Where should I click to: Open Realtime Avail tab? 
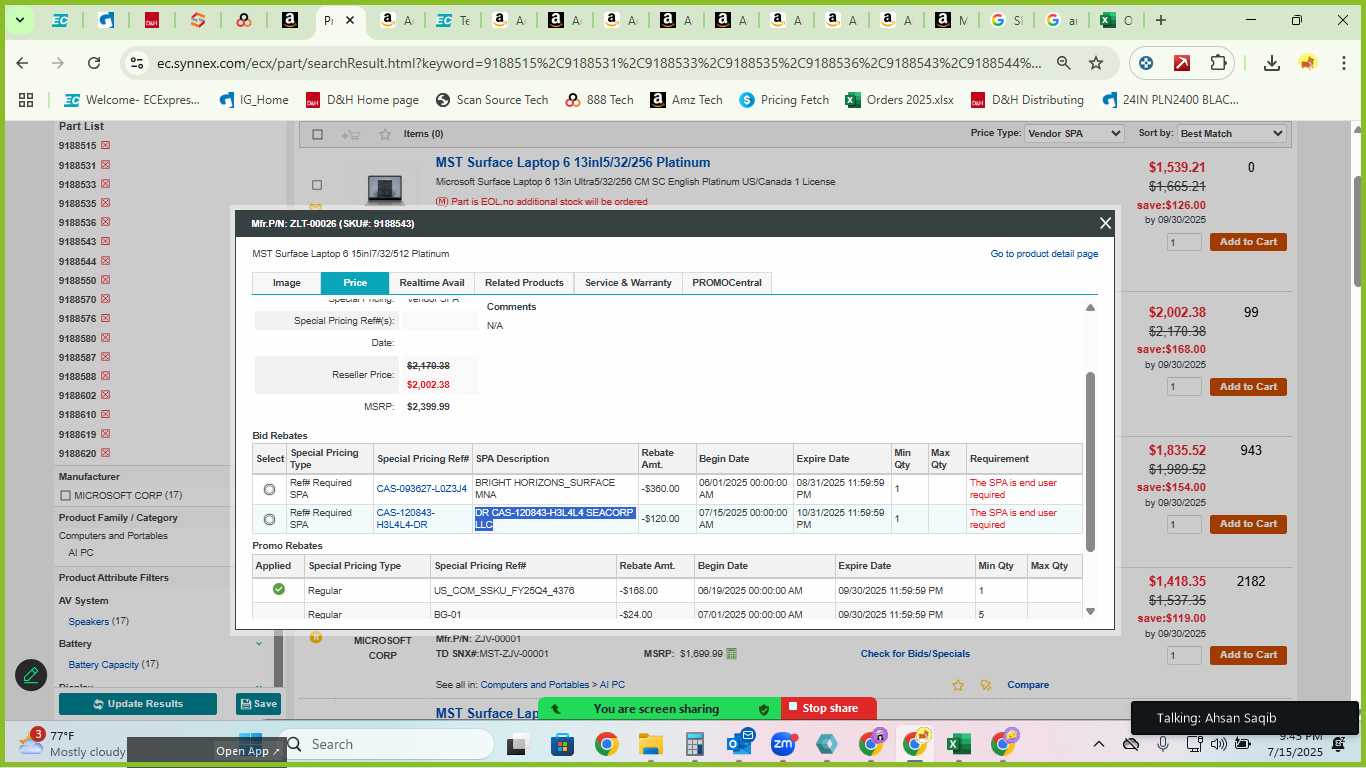click(432, 283)
